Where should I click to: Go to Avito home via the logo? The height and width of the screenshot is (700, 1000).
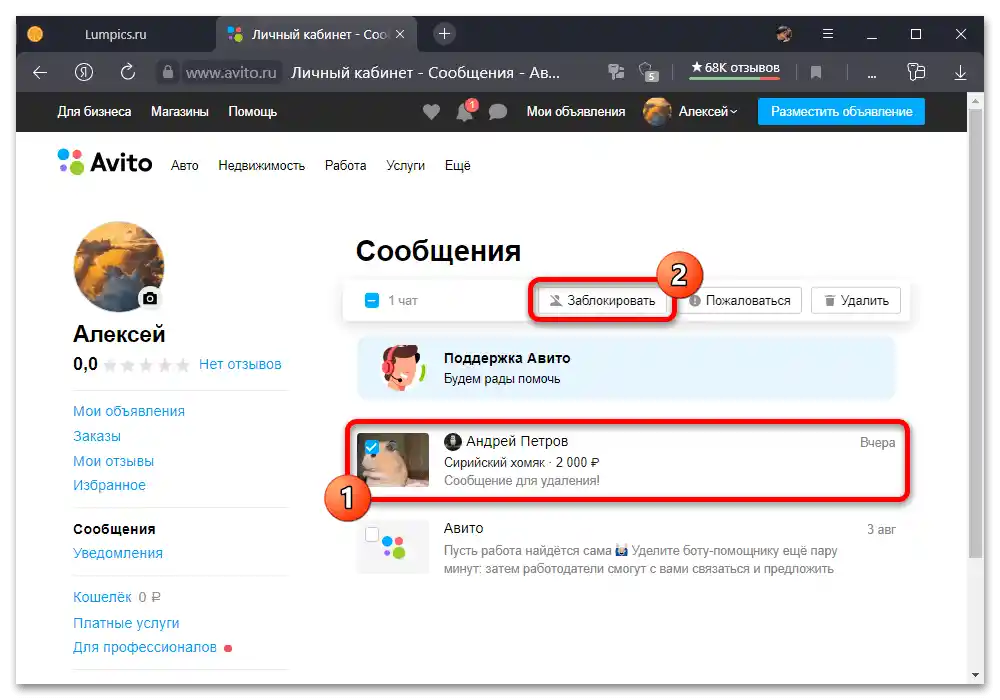[105, 163]
